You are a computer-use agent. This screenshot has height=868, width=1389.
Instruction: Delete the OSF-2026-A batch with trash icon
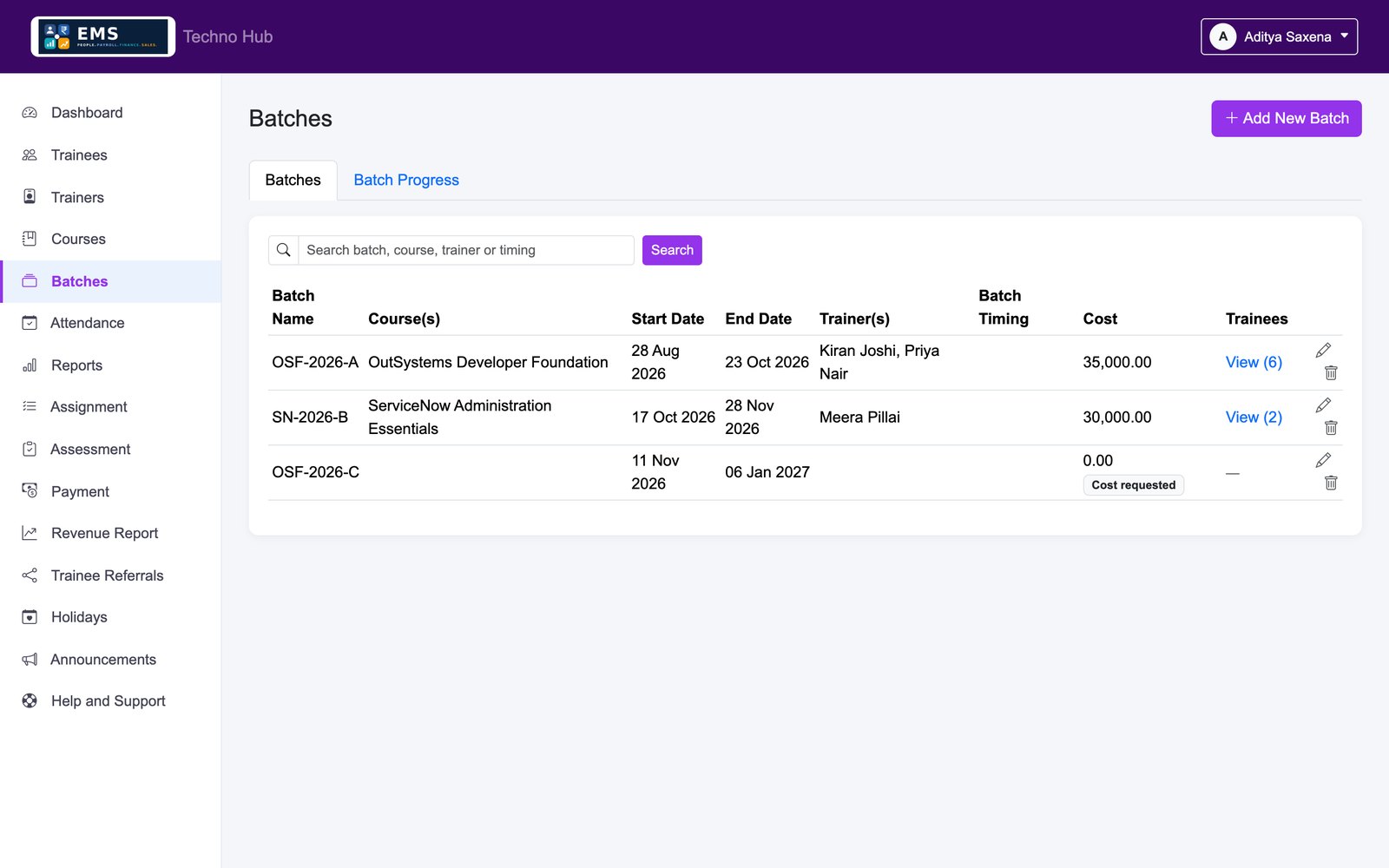click(x=1331, y=372)
